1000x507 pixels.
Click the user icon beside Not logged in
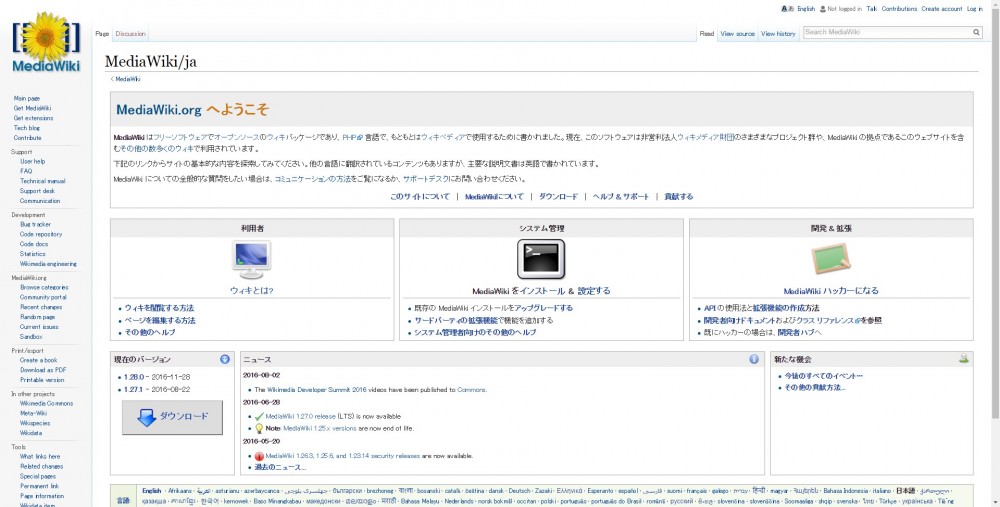(823, 9)
